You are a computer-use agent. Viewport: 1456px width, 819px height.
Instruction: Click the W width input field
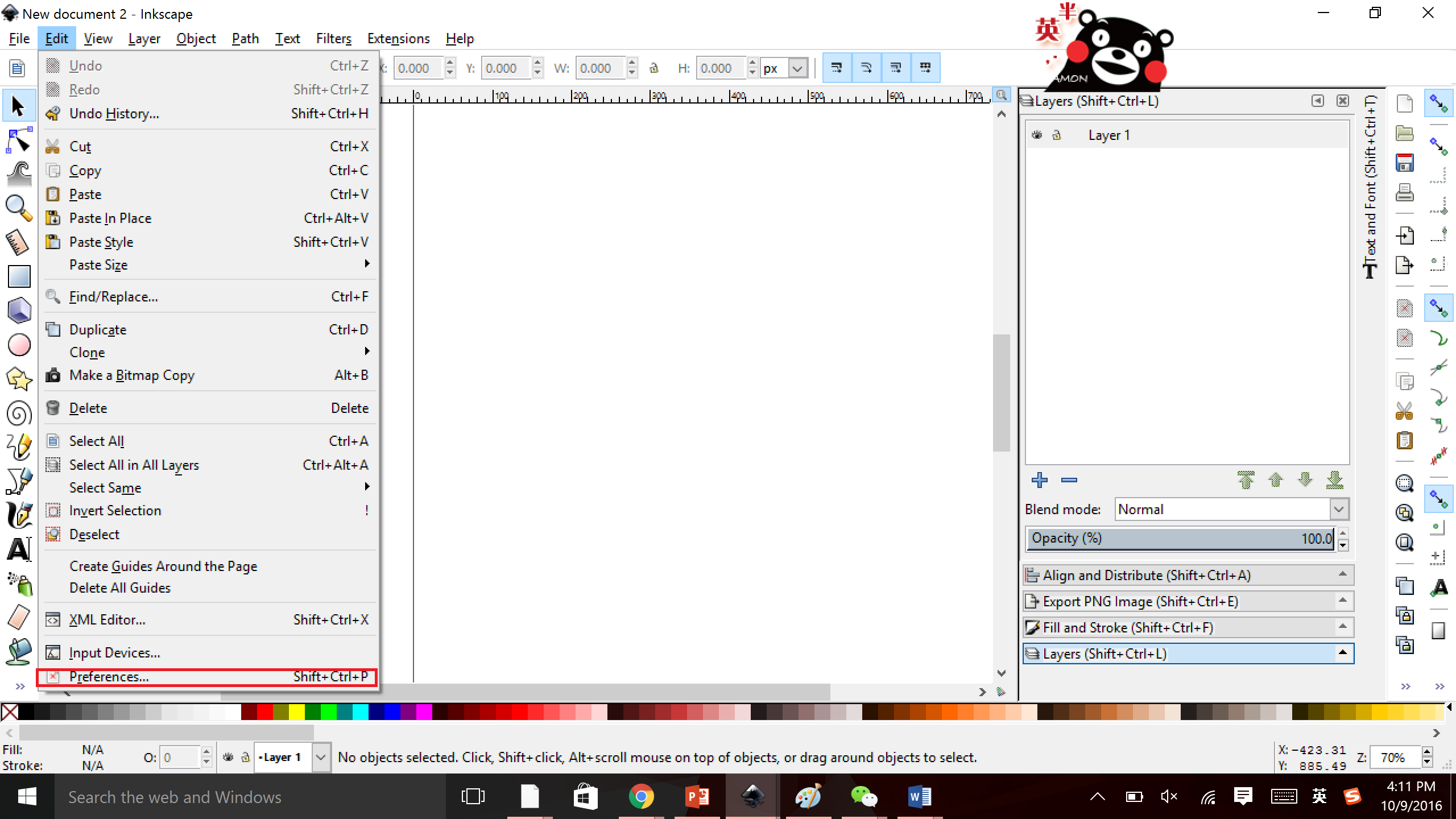pyautogui.click(x=601, y=68)
